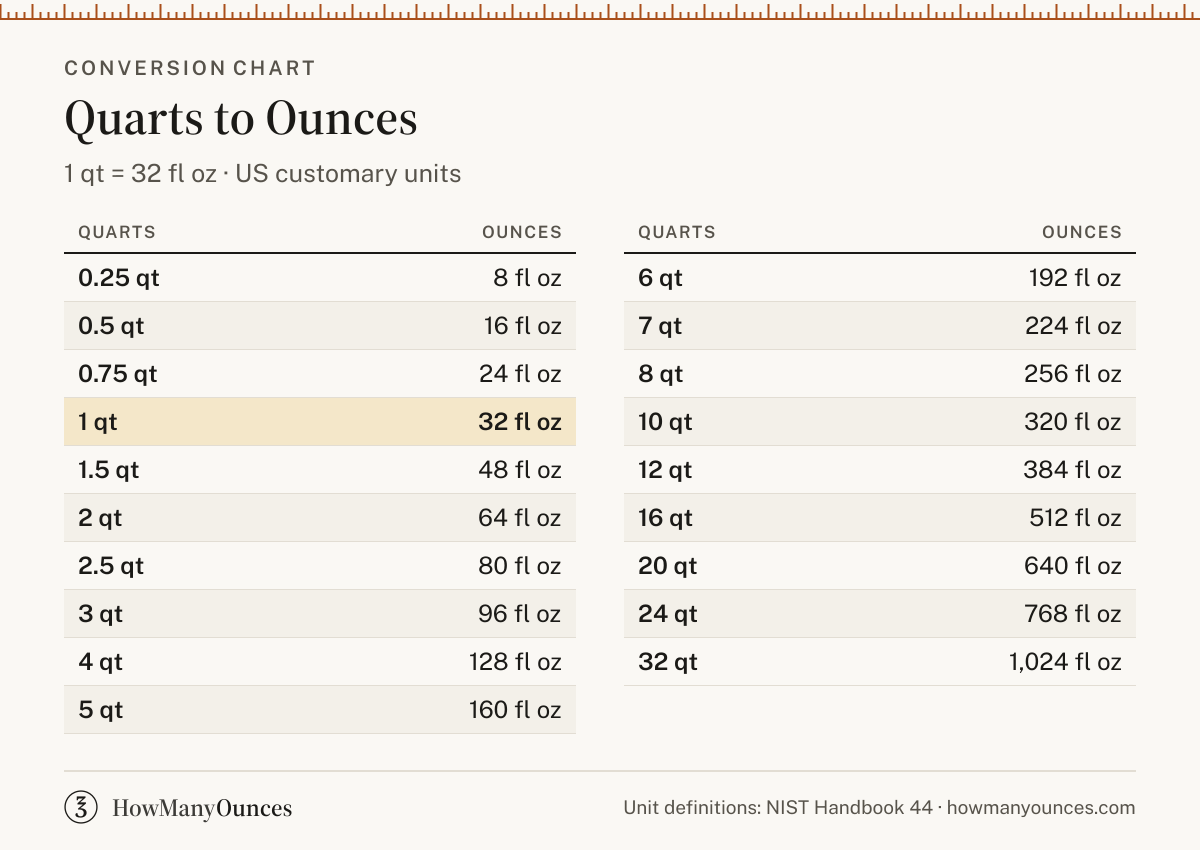Select the 20 qt cell
1200x850 pixels.
tap(667, 566)
